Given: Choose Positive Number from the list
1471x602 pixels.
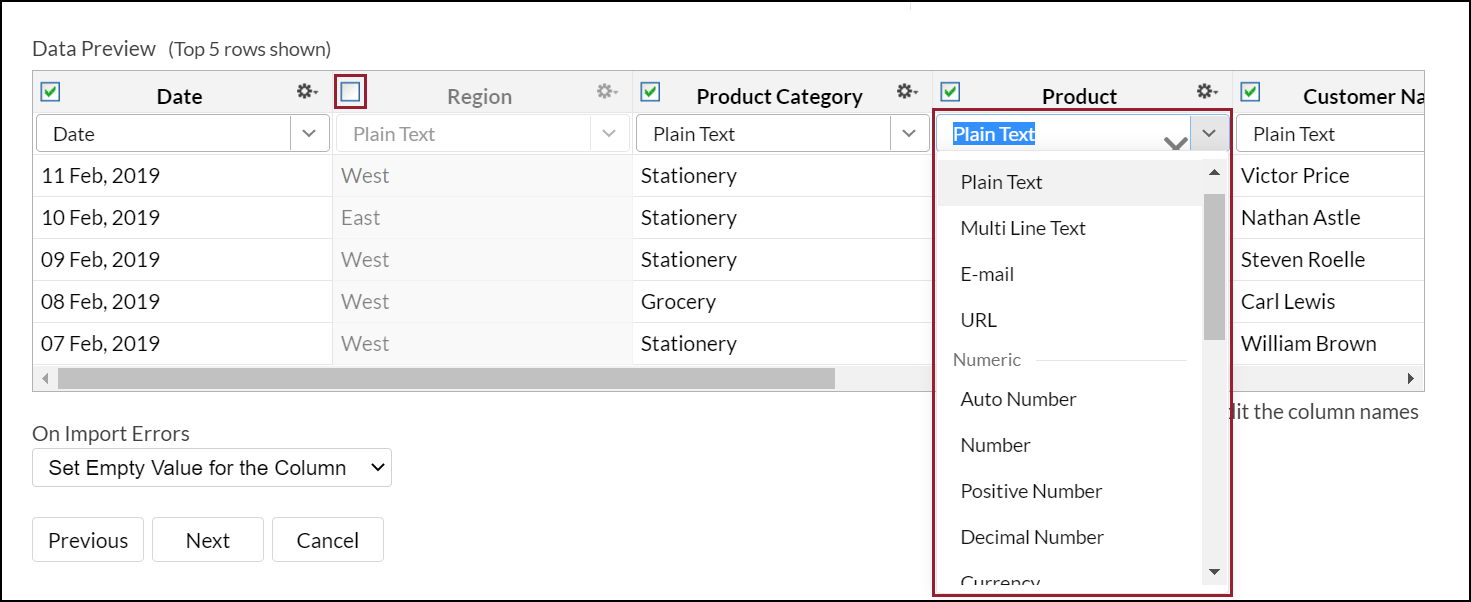Looking at the screenshot, I should 1031,491.
